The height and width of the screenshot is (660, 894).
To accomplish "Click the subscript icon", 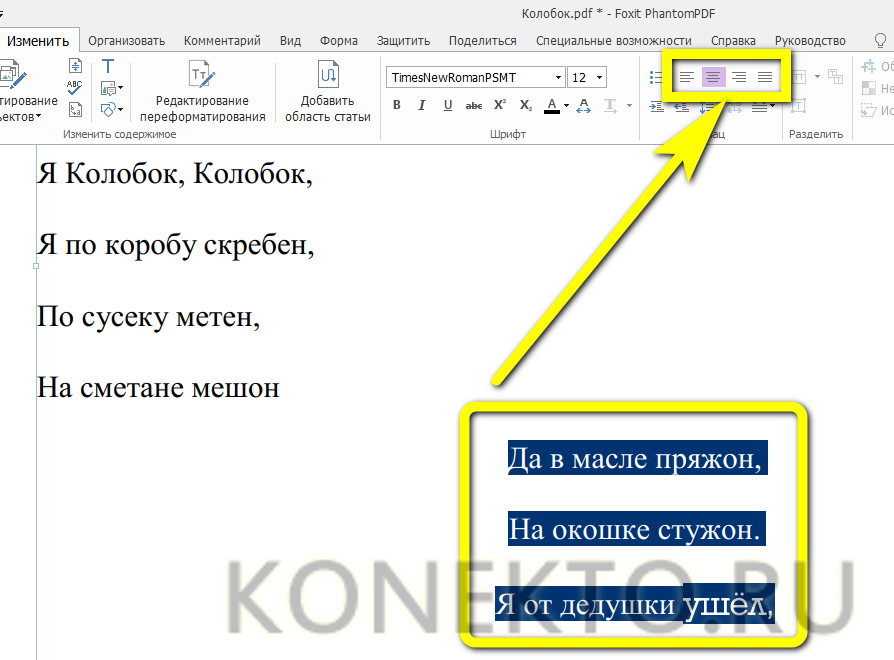I will coord(526,105).
